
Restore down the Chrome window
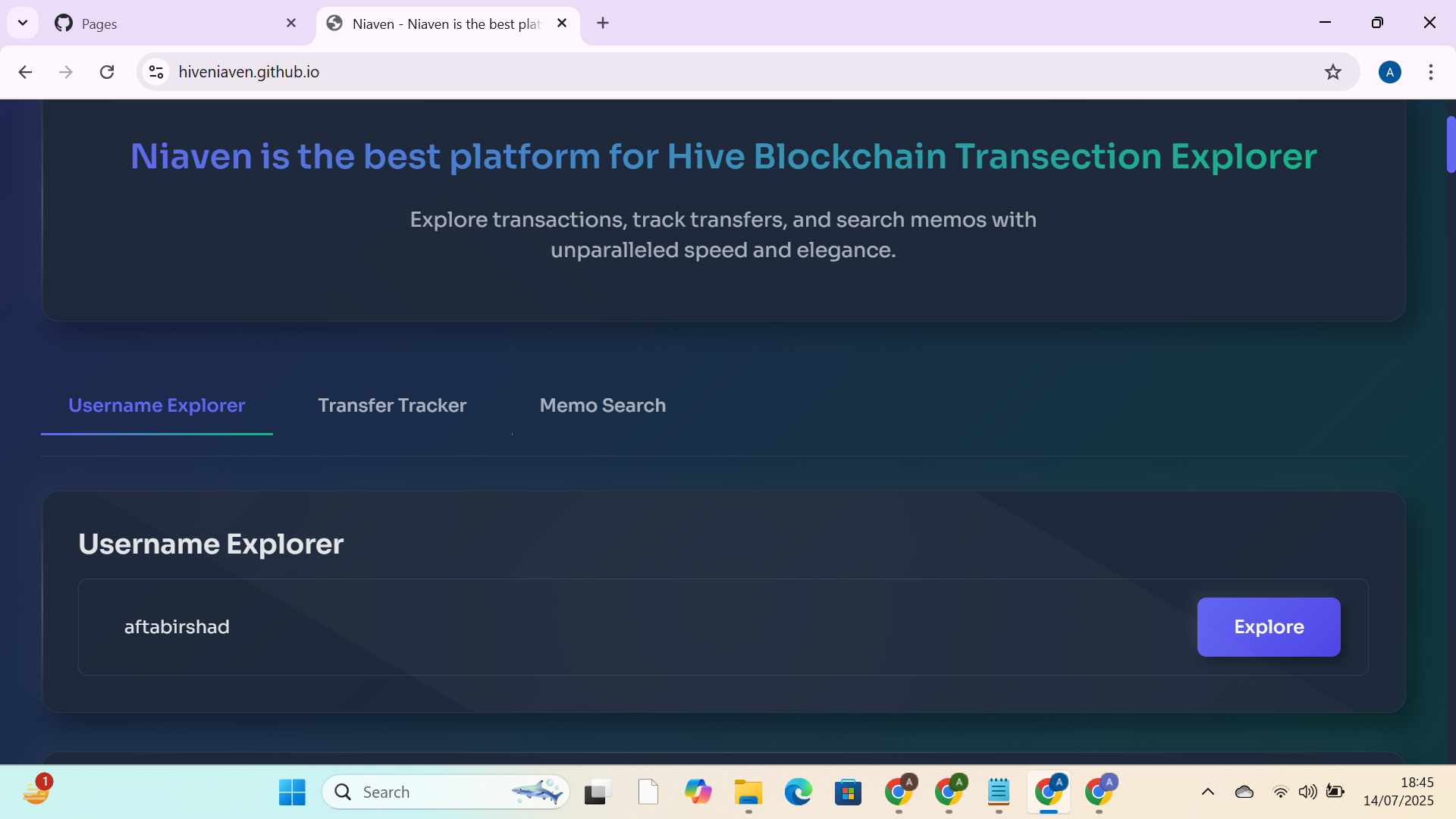[1377, 23]
